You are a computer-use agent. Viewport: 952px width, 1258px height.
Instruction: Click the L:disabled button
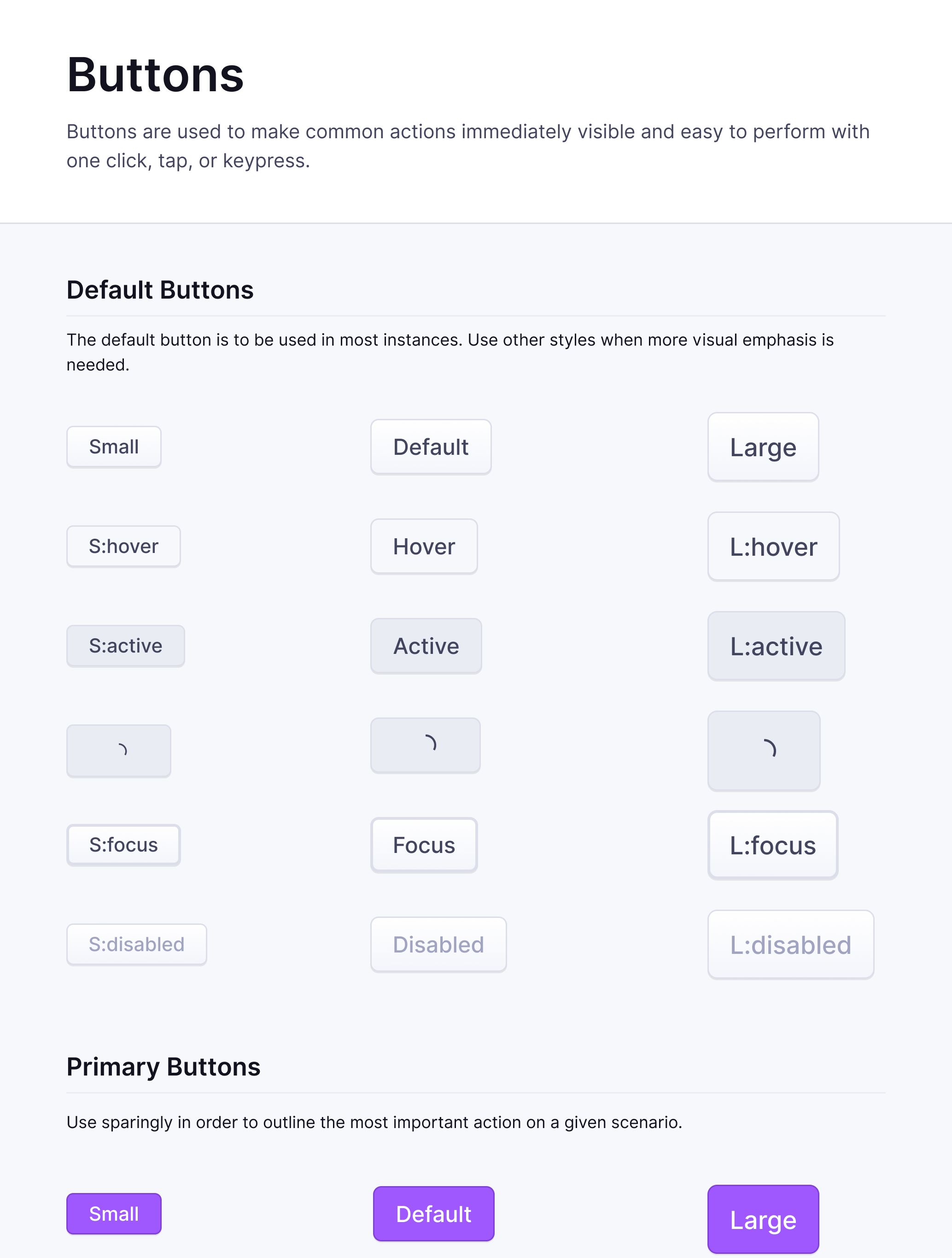click(791, 945)
